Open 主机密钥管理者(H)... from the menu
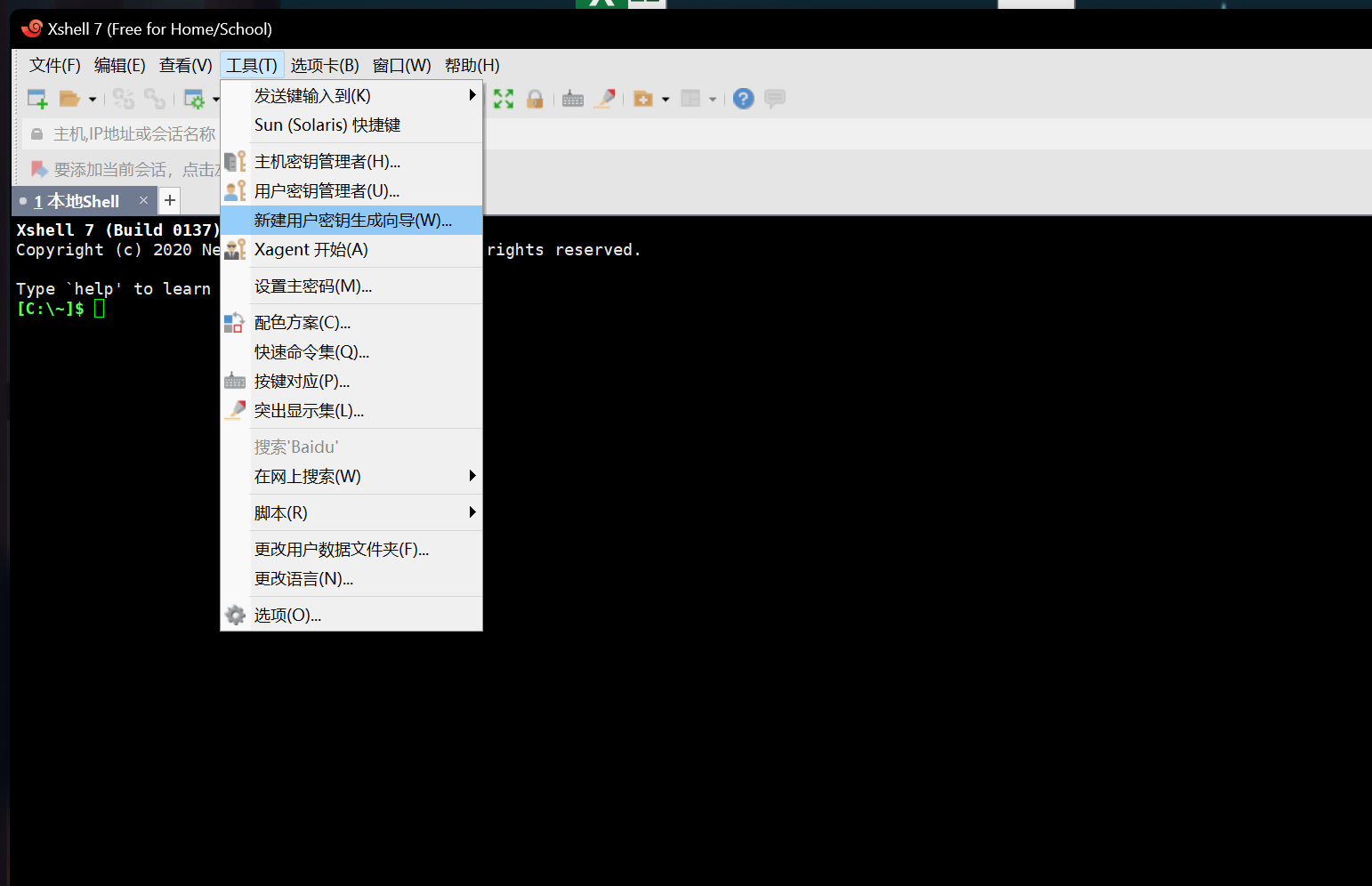 (351, 161)
